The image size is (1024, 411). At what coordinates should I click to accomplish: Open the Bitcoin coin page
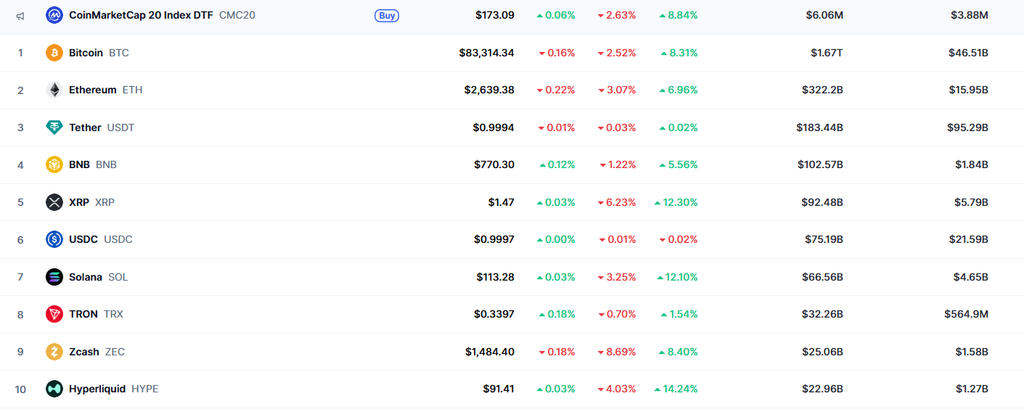click(99, 53)
